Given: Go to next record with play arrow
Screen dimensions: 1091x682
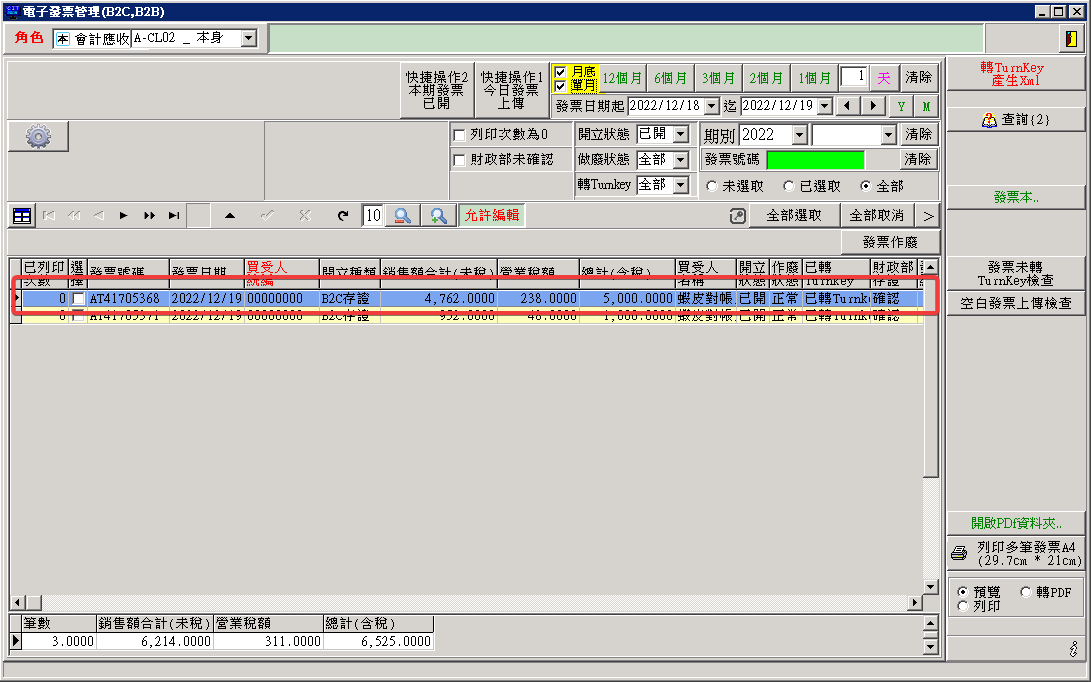Looking at the screenshot, I should click(124, 216).
